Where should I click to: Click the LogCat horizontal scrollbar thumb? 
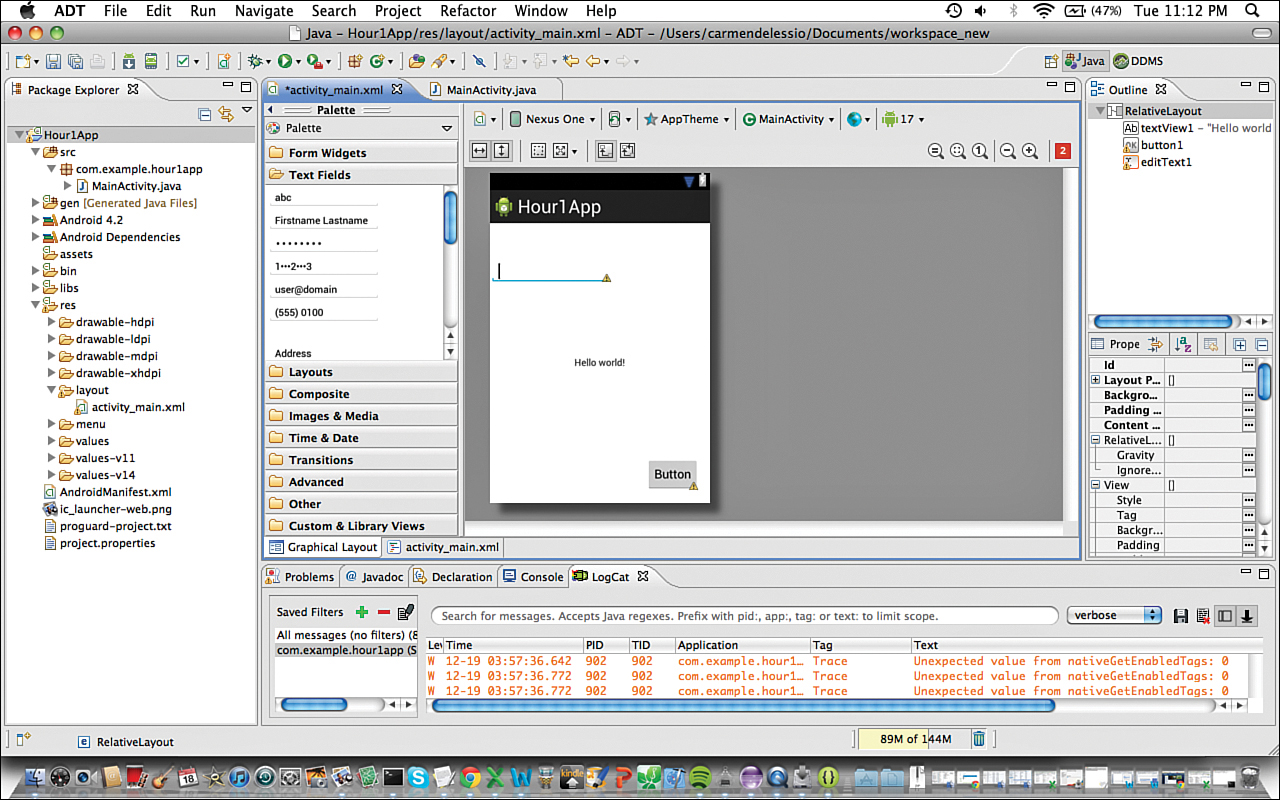coord(742,705)
